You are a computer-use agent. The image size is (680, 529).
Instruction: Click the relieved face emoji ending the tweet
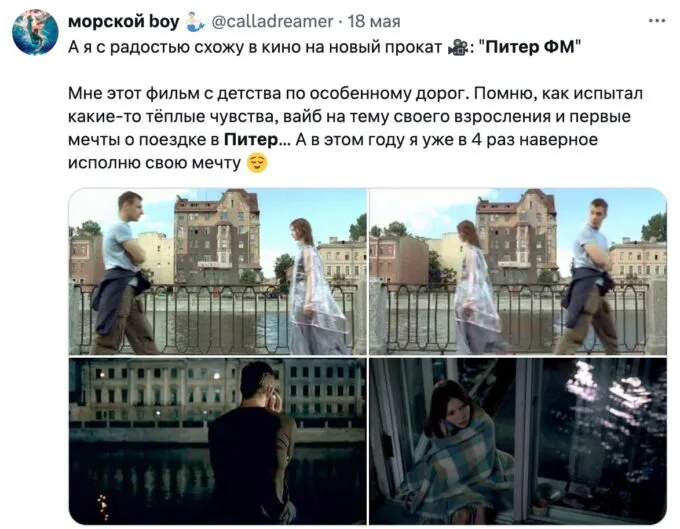pos(257,163)
